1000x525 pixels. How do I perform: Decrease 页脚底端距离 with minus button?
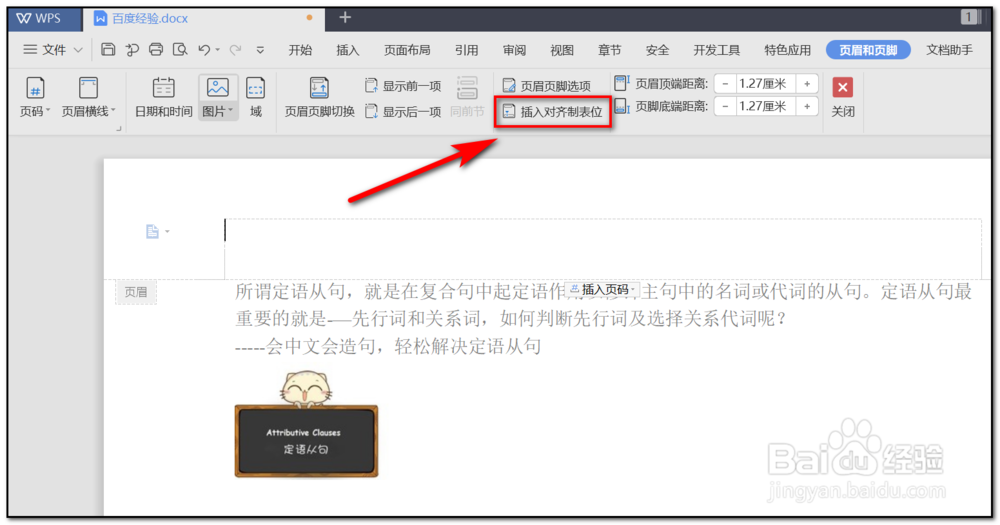[725, 107]
